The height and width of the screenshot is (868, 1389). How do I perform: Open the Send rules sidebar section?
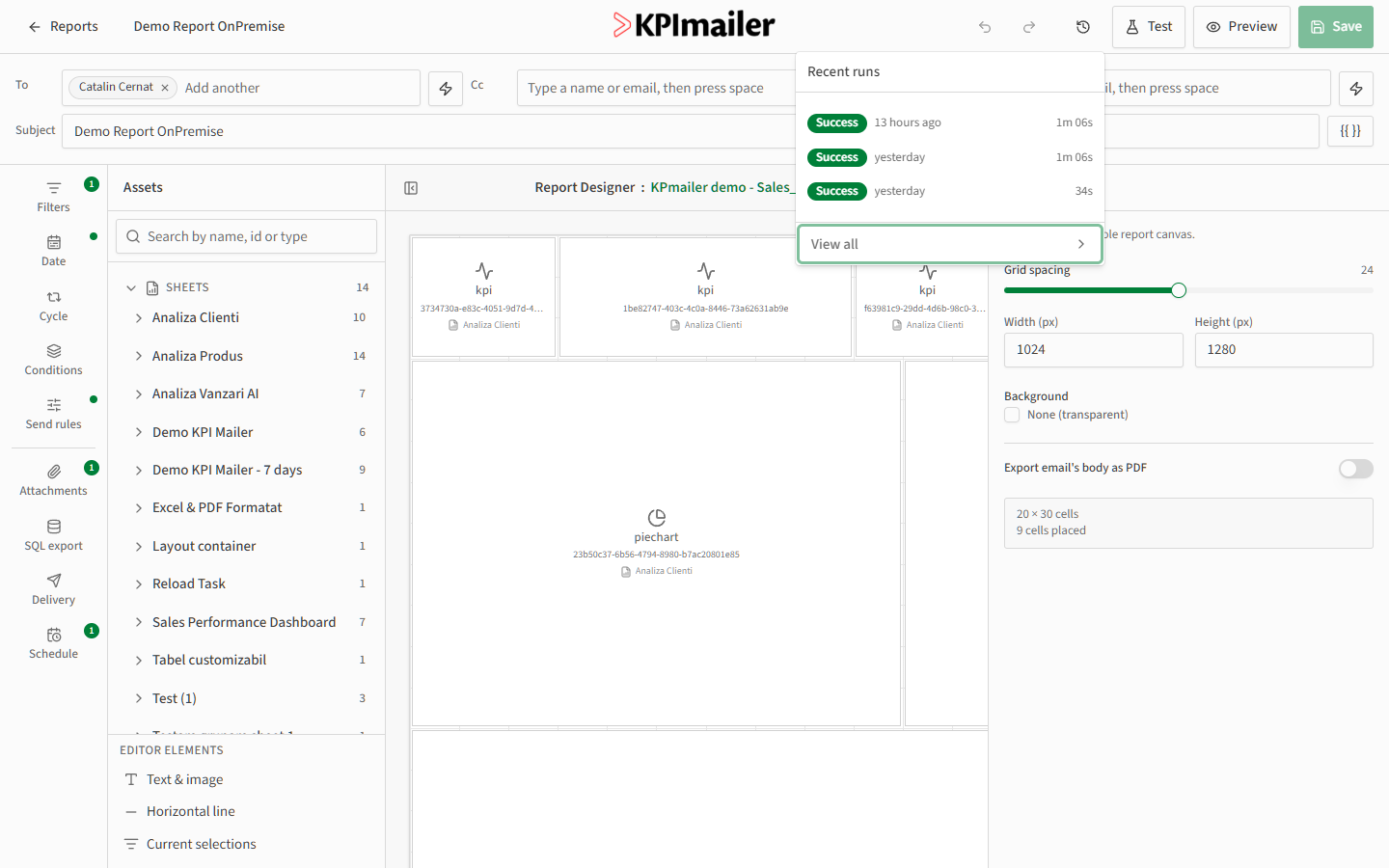pyautogui.click(x=54, y=413)
